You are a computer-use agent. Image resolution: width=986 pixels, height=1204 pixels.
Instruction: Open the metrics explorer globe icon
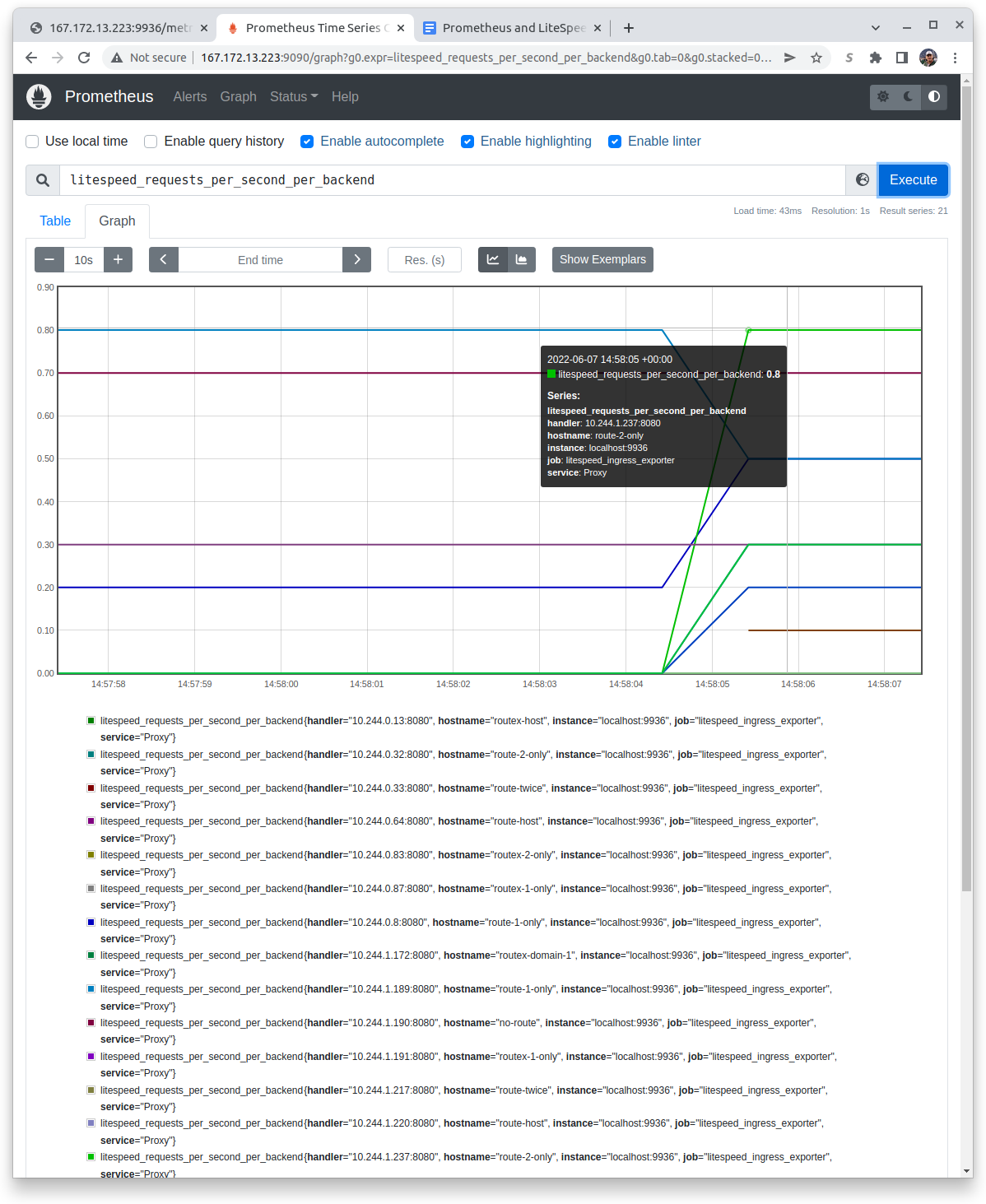click(x=863, y=180)
